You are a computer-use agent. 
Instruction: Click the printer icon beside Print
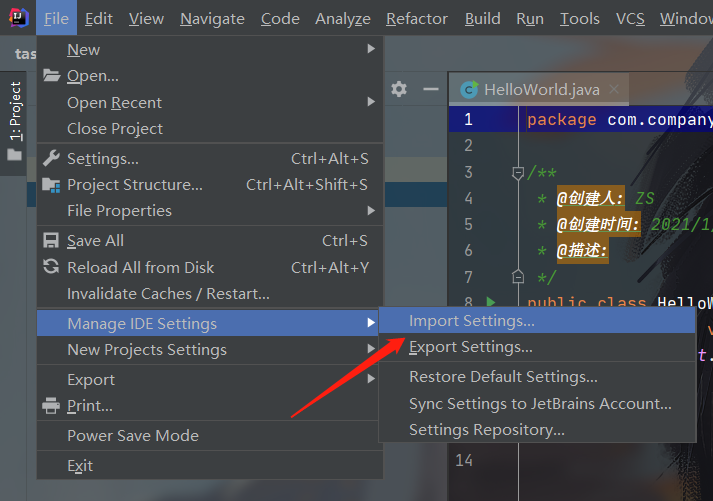pos(51,405)
